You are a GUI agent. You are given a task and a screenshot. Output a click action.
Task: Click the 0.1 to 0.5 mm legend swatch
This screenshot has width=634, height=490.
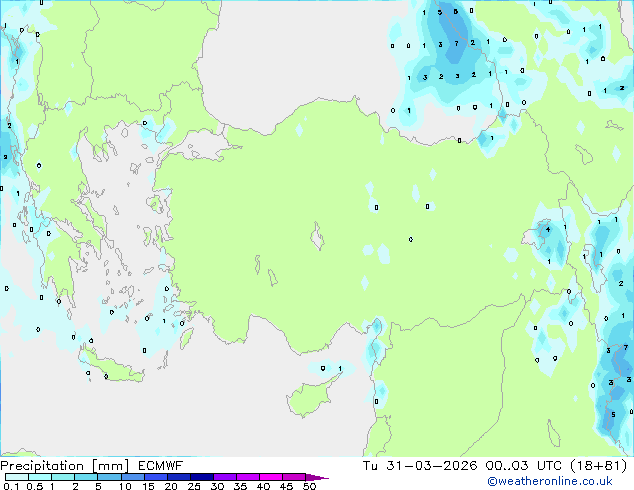coord(17,477)
